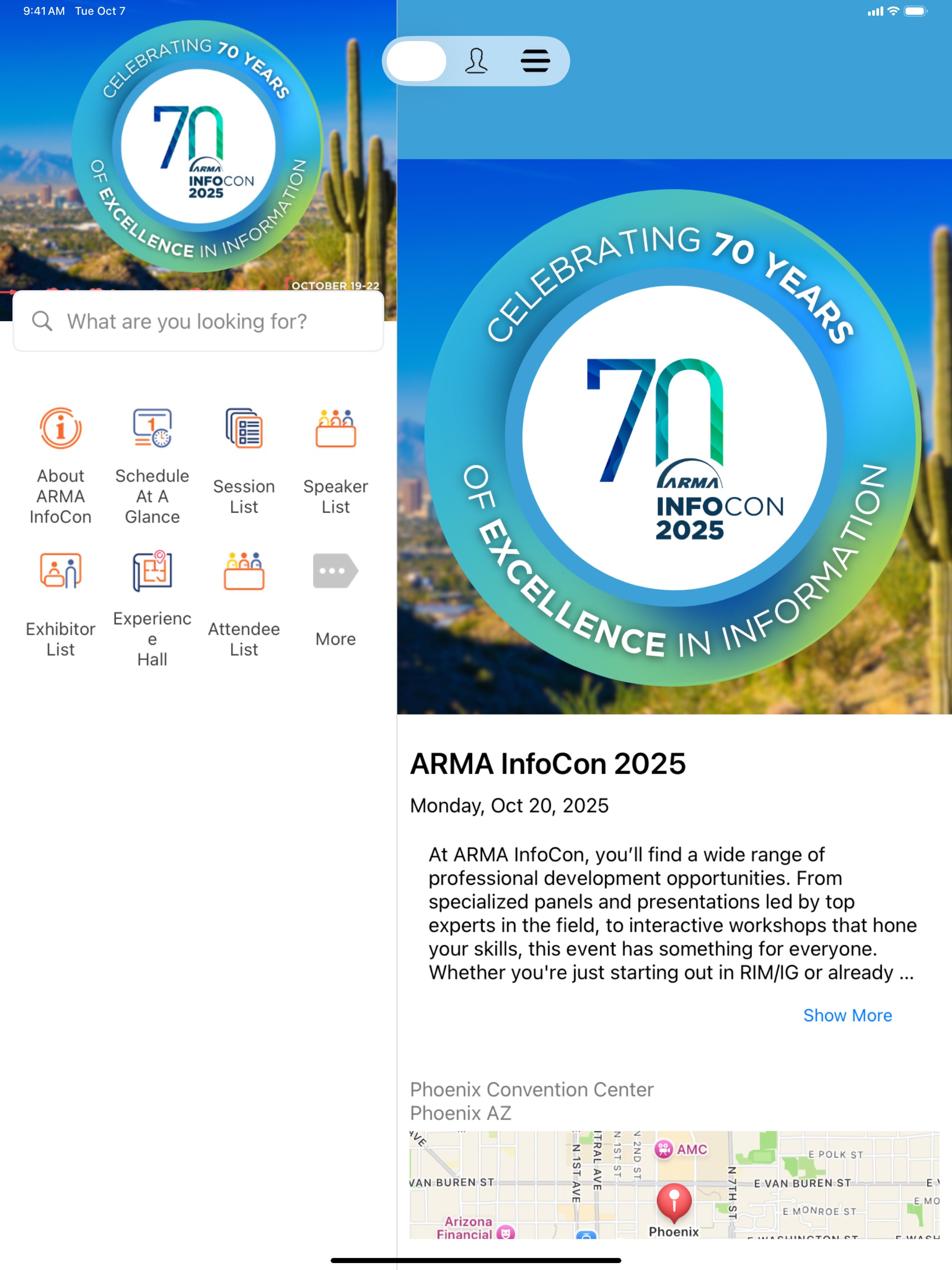This screenshot has height=1270, width=952.
Task: Open Schedule At A Glance icon
Action: (152, 428)
